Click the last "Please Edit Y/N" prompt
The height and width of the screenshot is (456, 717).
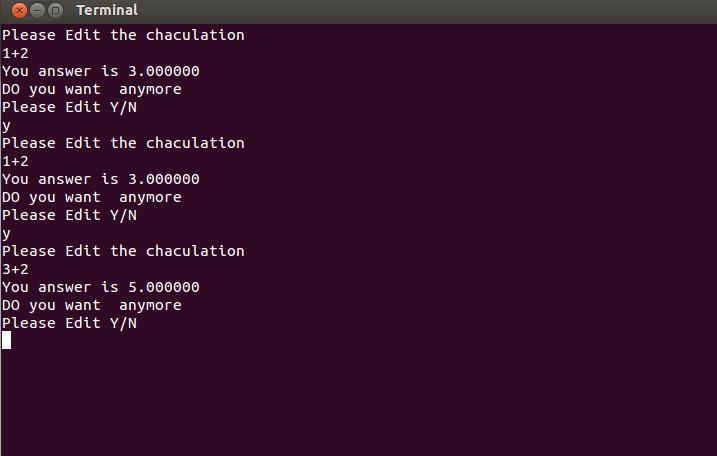coord(70,323)
